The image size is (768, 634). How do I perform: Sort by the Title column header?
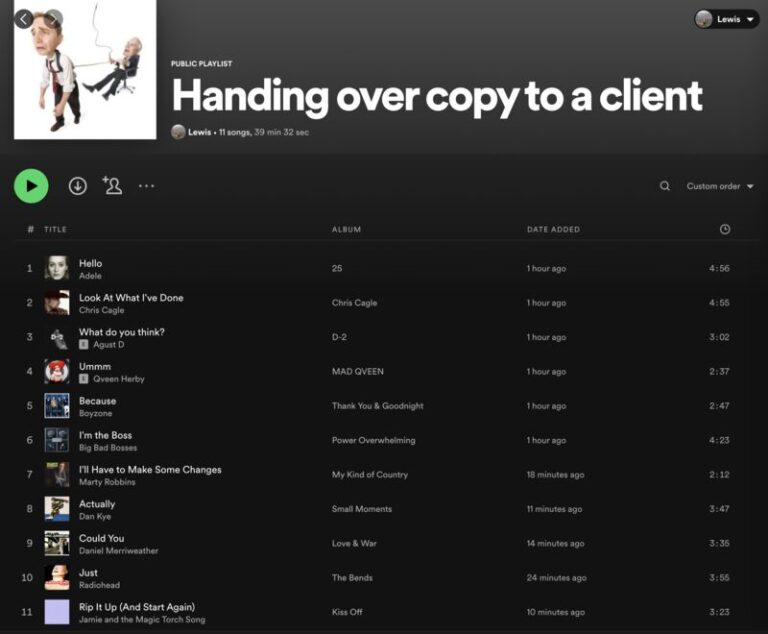tap(55, 229)
